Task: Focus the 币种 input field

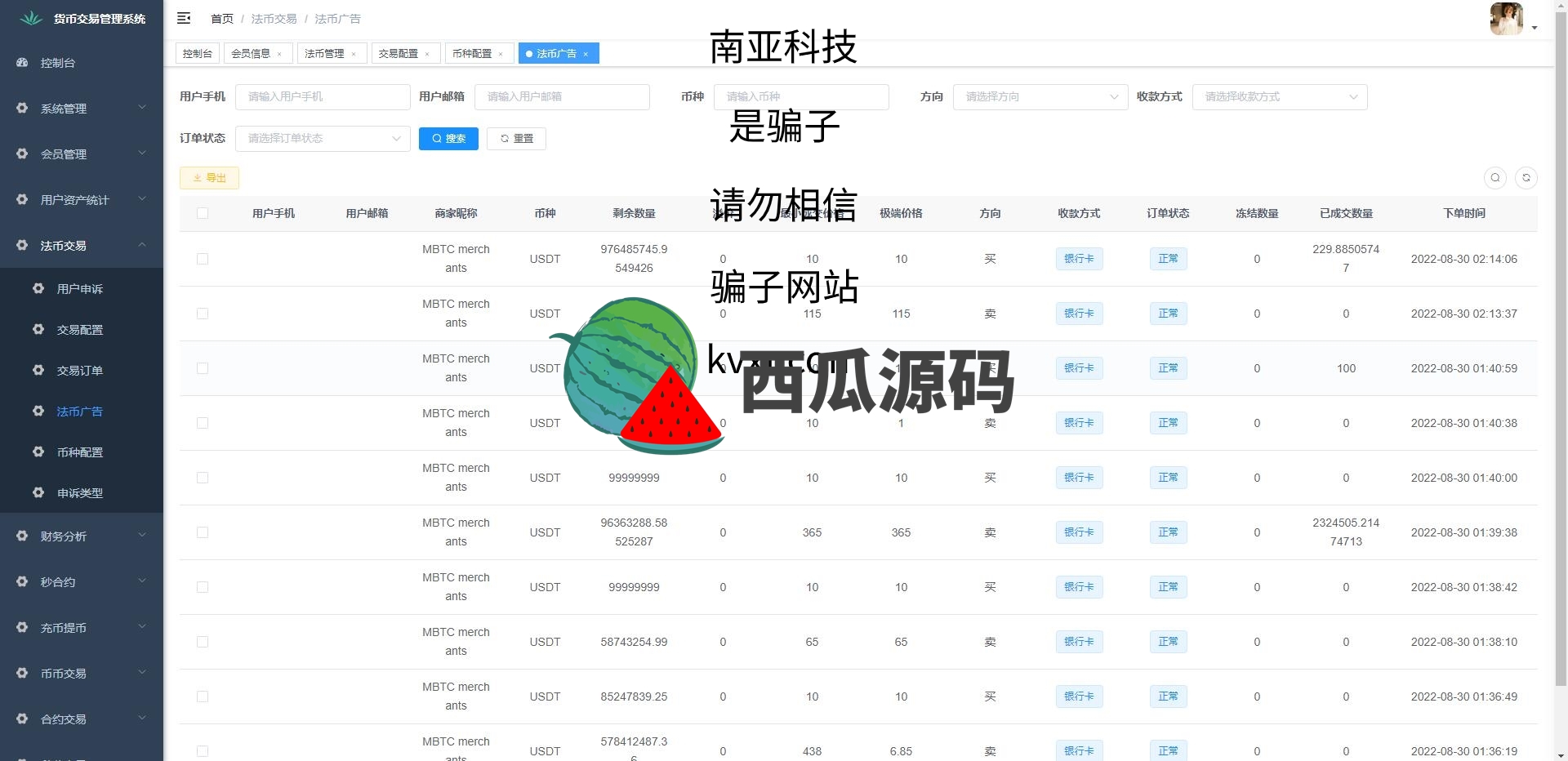Action: [x=801, y=96]
